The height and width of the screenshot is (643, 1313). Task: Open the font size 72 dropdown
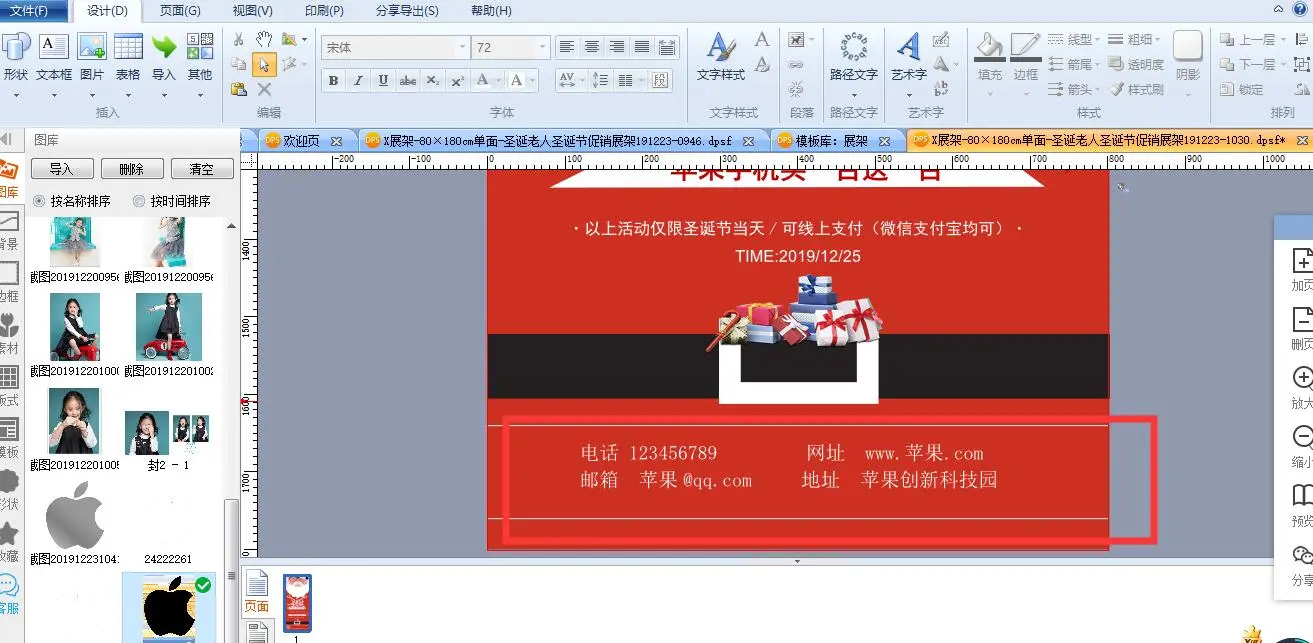point(543,47)
